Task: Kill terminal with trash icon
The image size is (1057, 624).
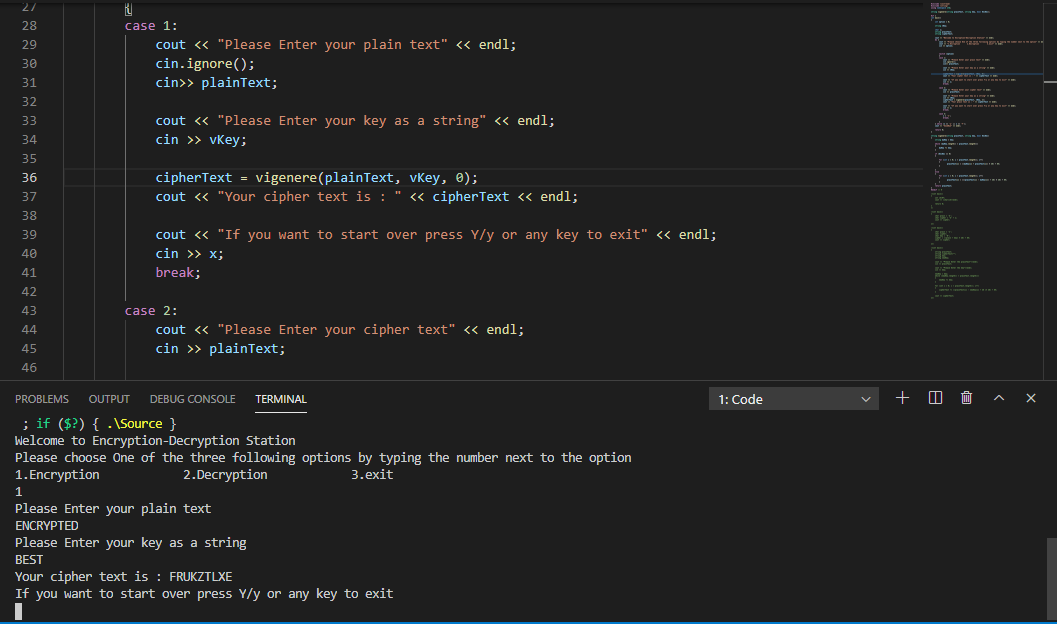Action: [x=966, y=398]
